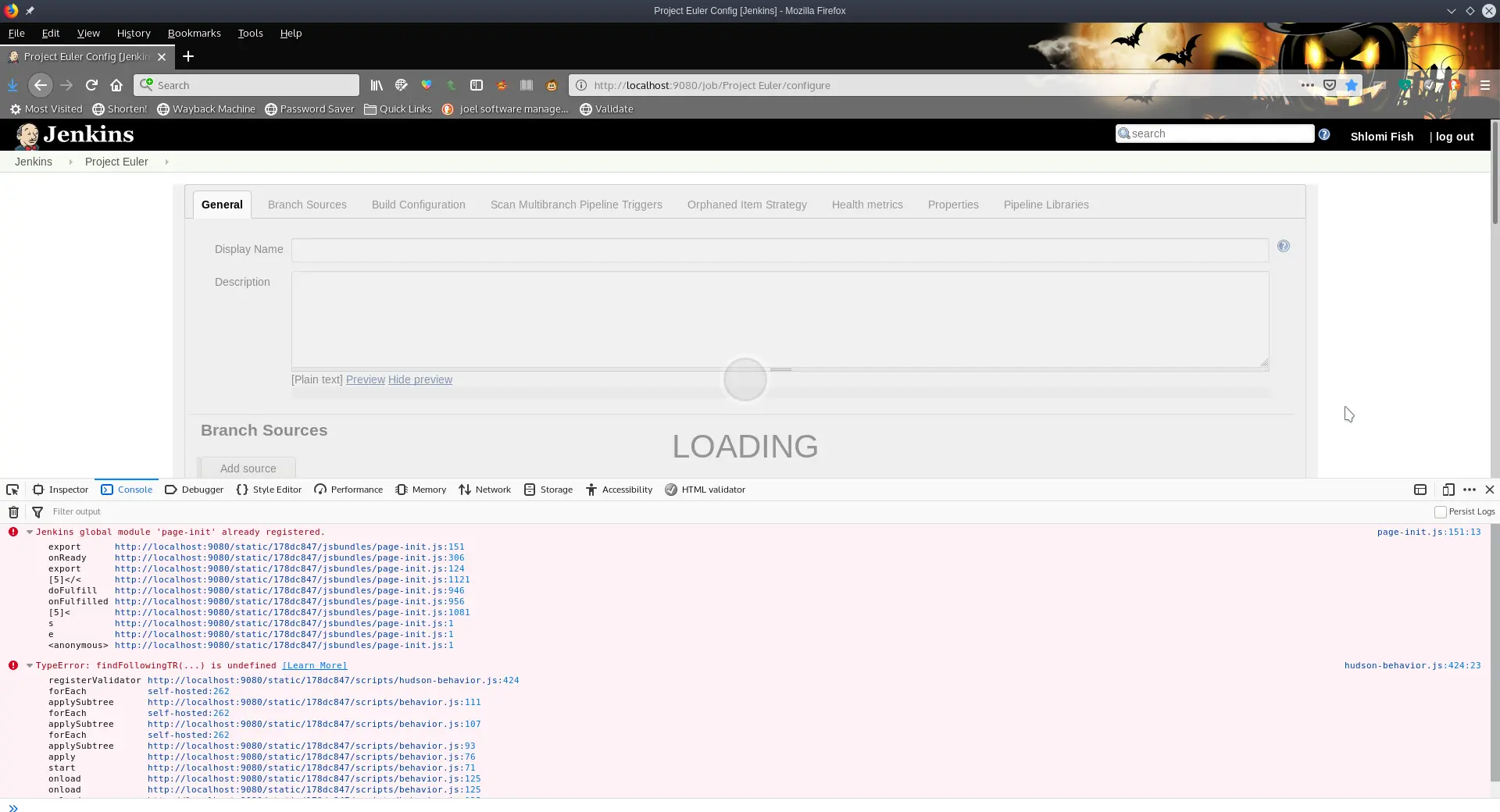Select Scan Multibranch Pipeline Triggers tab
This screenshot has width=1500, height=812.
pos(577,205)
